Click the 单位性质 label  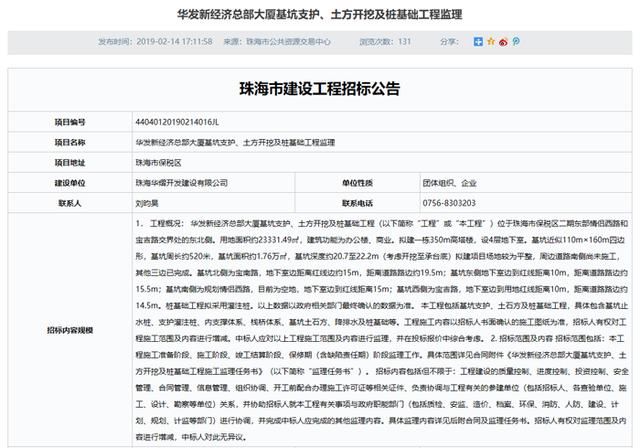coord(357,183)
